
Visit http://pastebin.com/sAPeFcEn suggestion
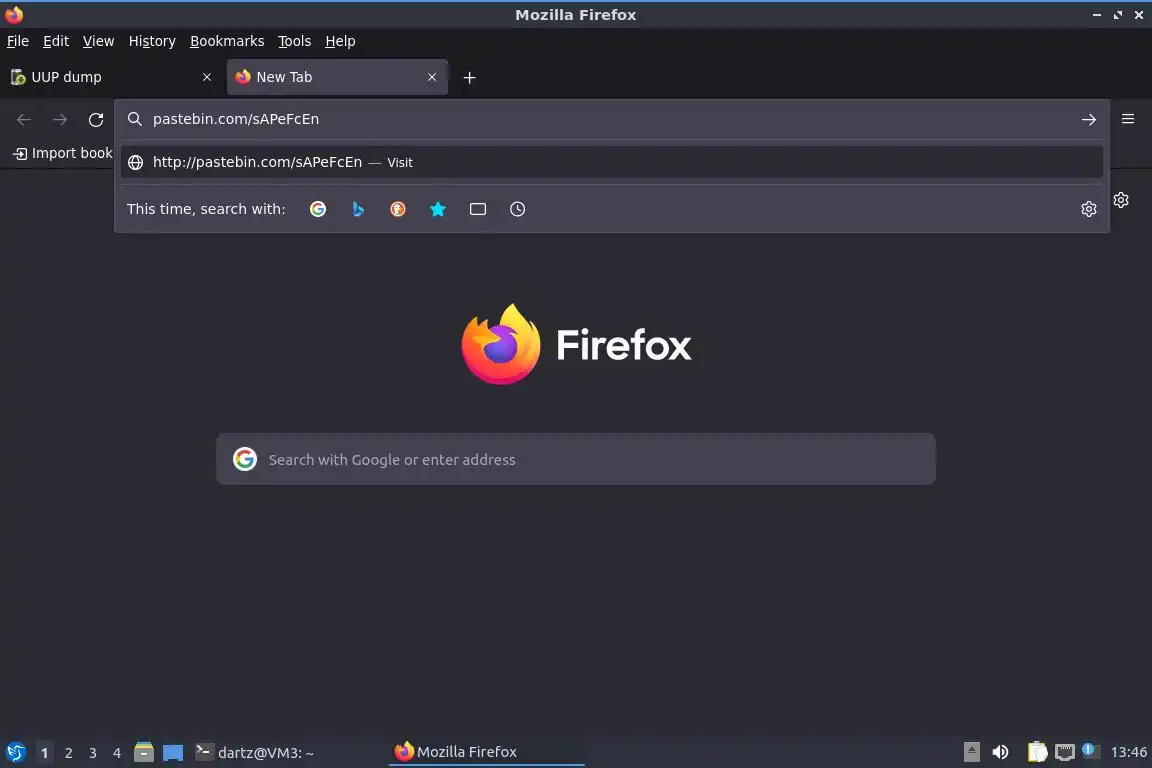[611, 162]
